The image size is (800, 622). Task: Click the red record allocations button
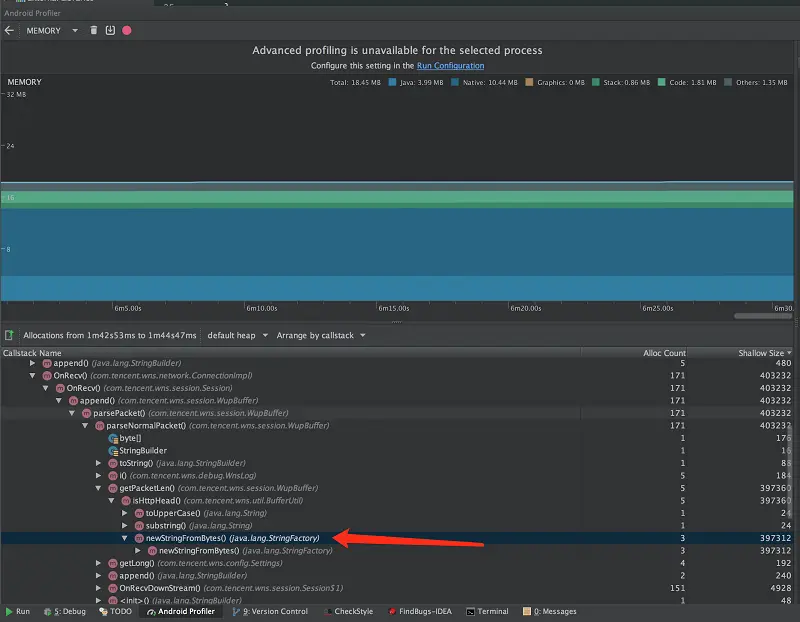126,31
